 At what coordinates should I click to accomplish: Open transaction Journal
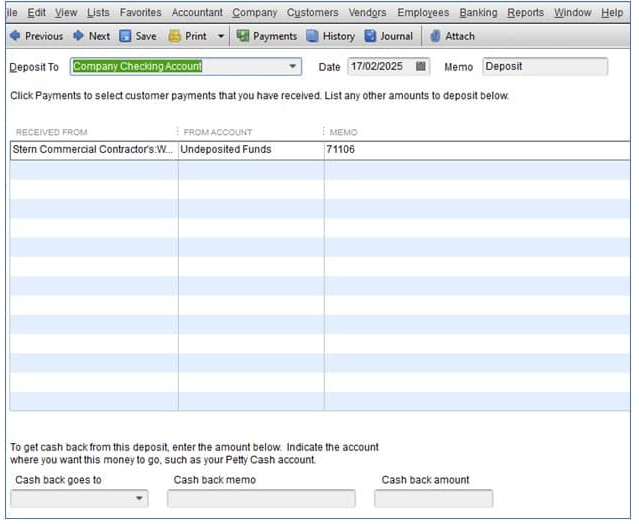pos(389,36)
